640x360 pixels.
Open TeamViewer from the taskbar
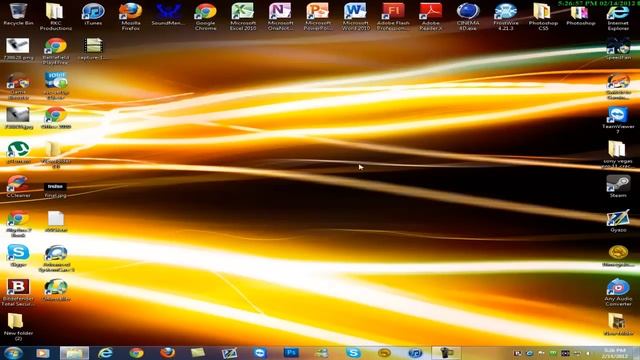pyautogui.click(x=260, y=353)
